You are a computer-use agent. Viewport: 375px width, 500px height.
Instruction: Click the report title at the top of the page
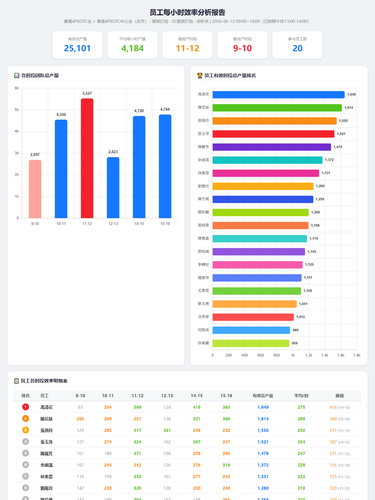click(187, 12)
